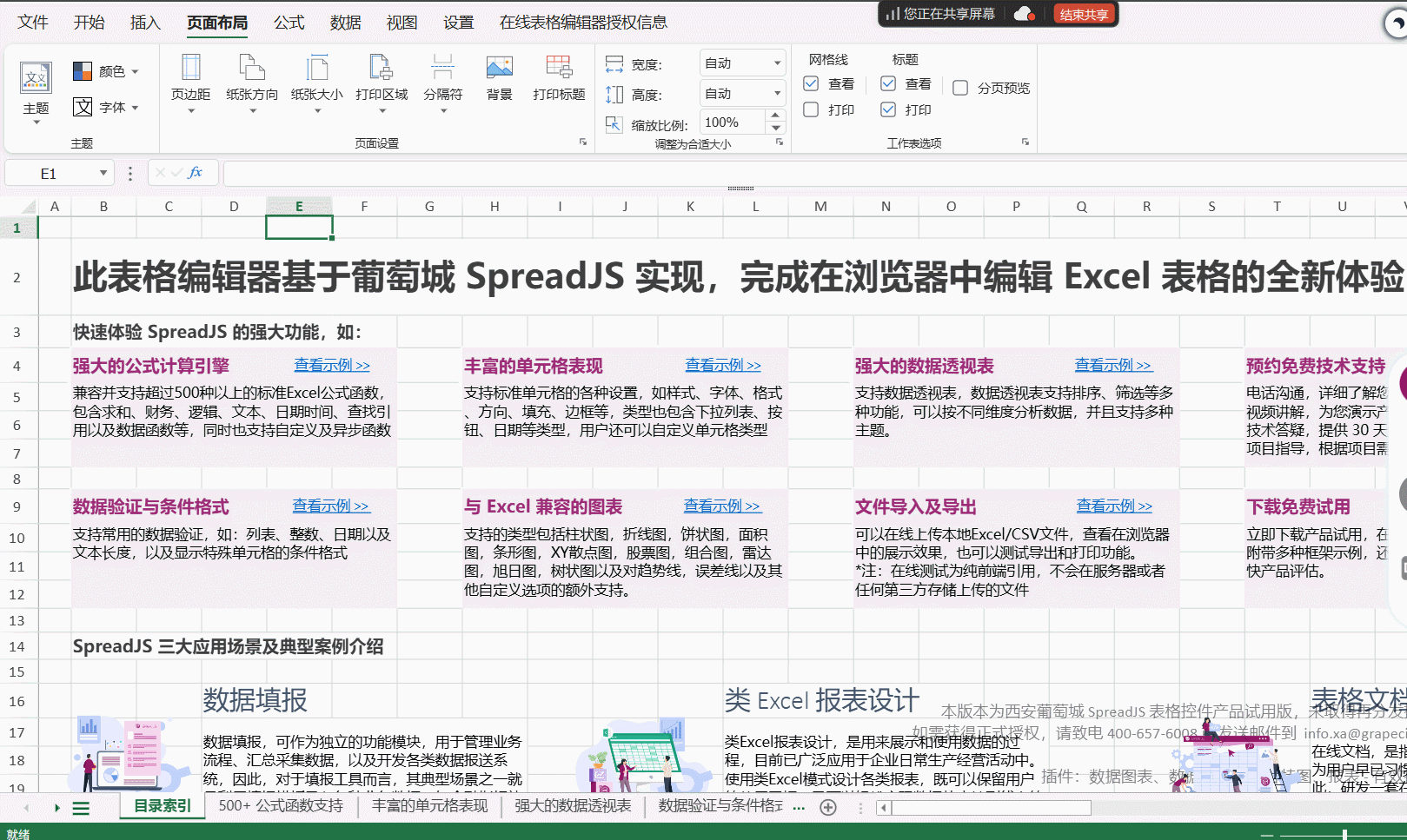Switch to the 视图 ribbon tab
The height and width of the screenshot is (840, 1407).
(402, 23)
